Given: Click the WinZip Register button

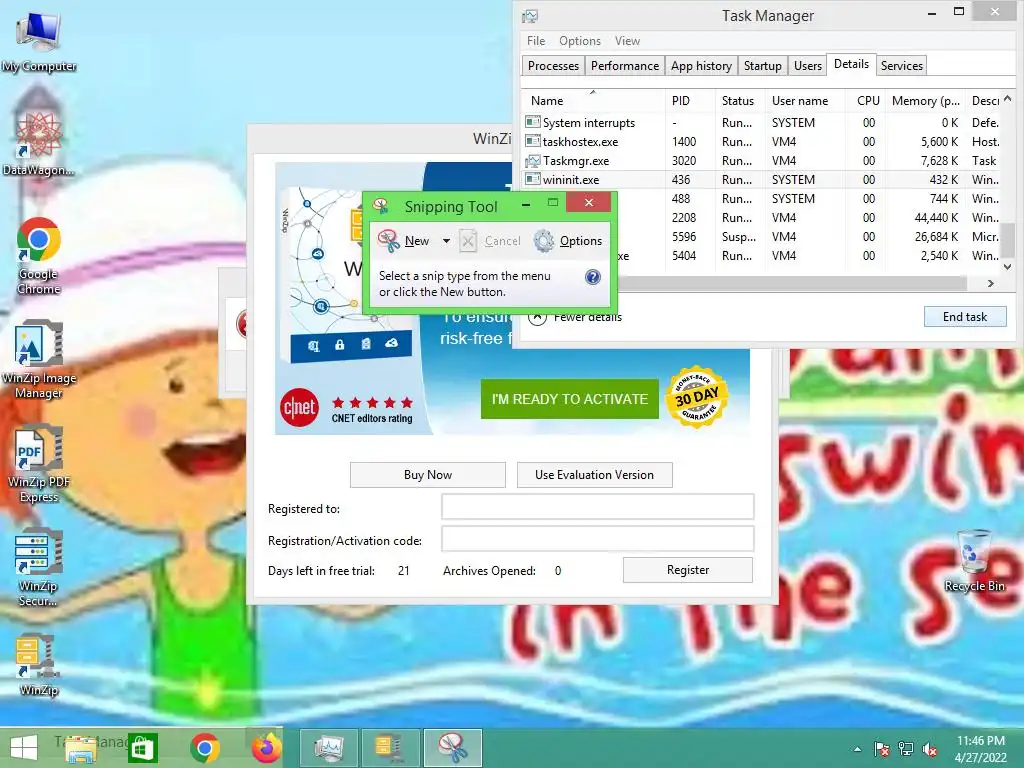Looking at the screenshot, I should click(688, 570).
